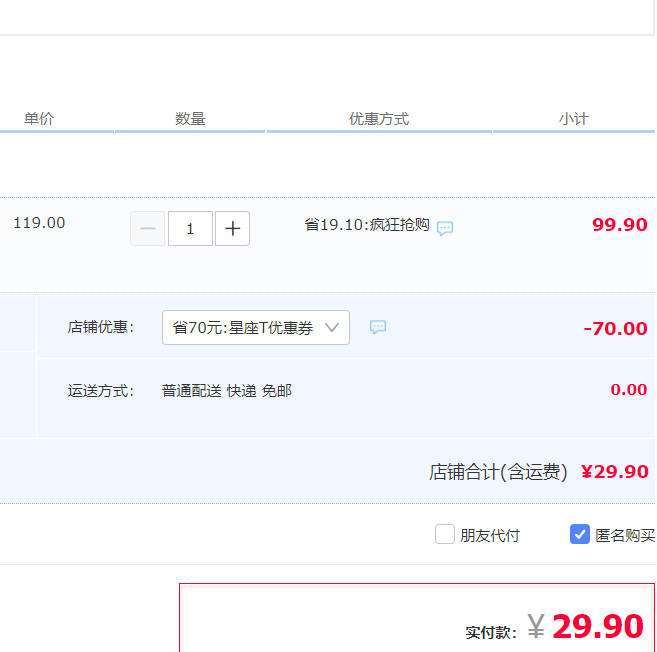Uncheck the 匿名购买 checkbox
This screenshot has height=652, width=657.
580,535
